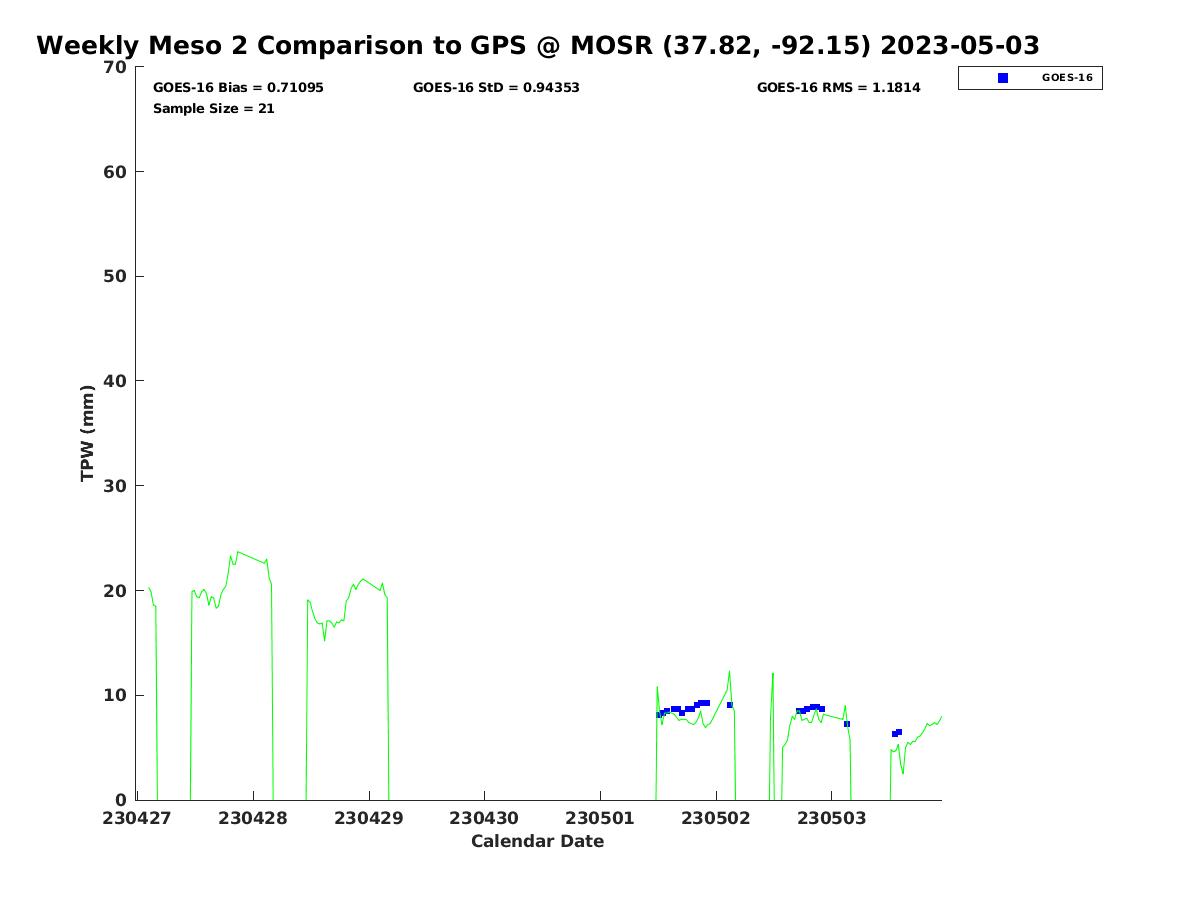Click the 230429 date tick label
Viewport: 1200px width, 900px height.
369,818
